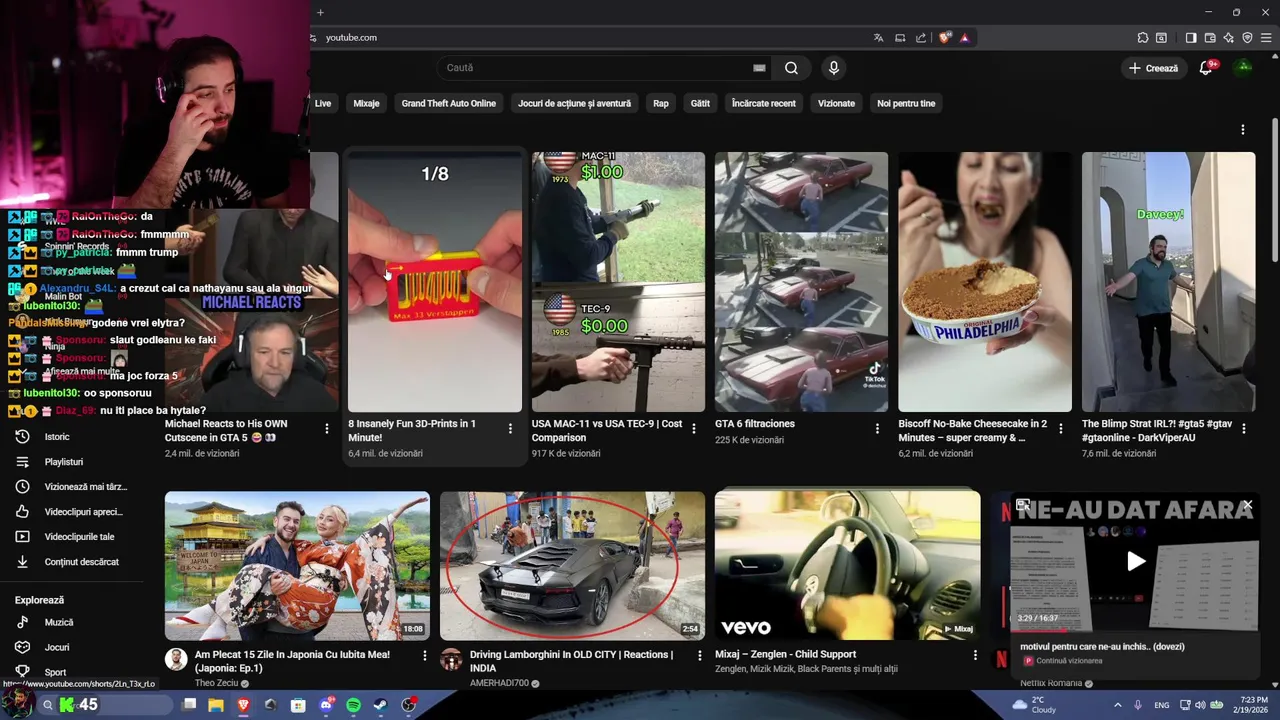The image size is (1280, 720).
Task: Open the Zenglen Child Support vevo thumbnail
Action: tap(848, 565)
